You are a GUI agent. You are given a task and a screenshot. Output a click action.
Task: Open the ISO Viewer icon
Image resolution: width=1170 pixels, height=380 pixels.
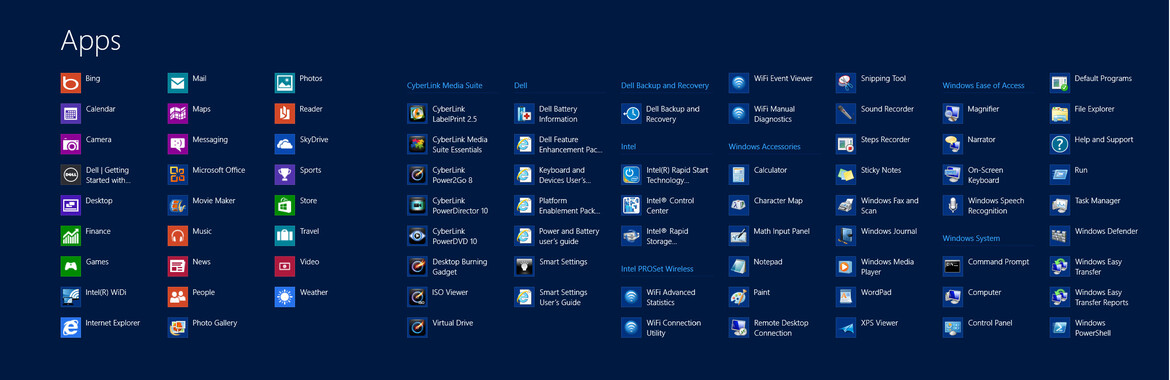(x=418, y=297)
